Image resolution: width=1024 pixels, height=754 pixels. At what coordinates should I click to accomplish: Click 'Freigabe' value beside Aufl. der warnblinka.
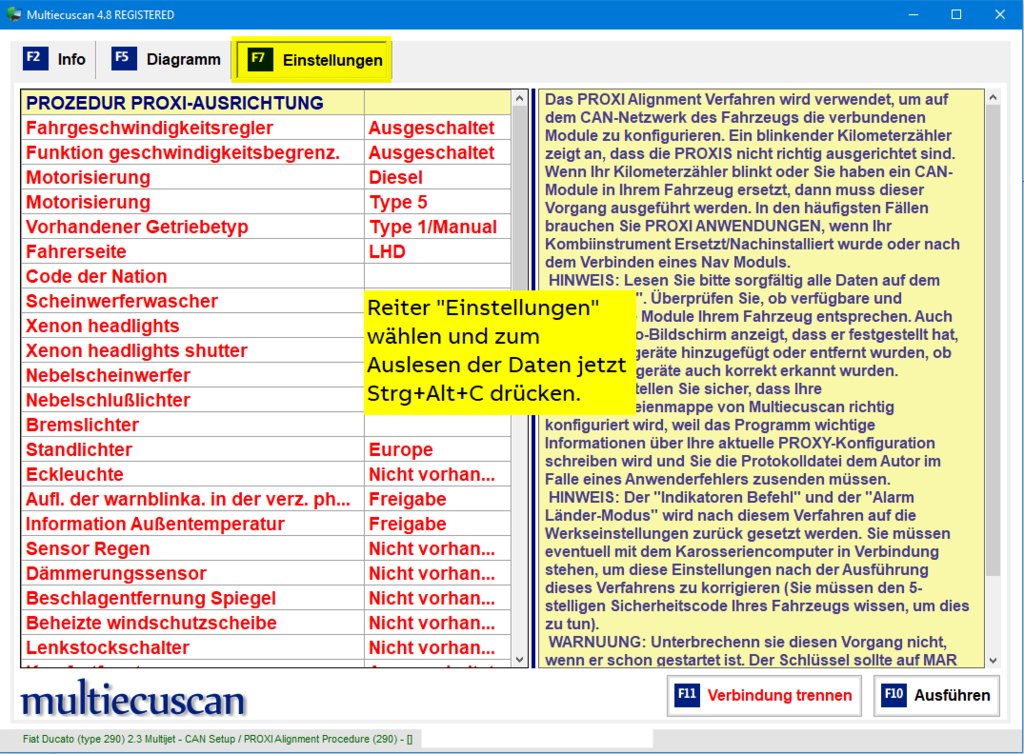(408, 500)
